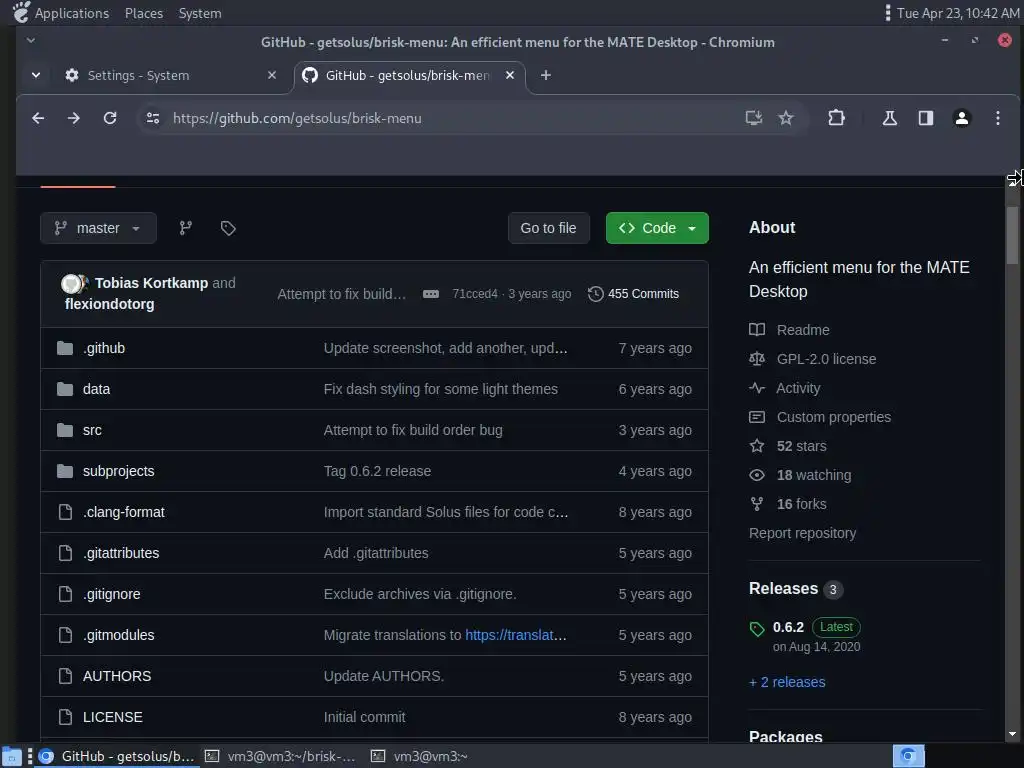This screenshot has height=768, width=1024.
Task: Click the Go to file button
Action: (549, 228)
